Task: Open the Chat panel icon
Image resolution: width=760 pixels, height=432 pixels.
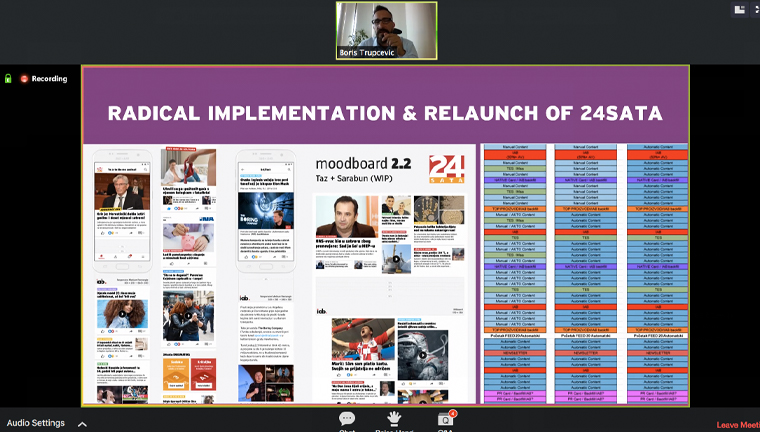Action: [347, 418]
